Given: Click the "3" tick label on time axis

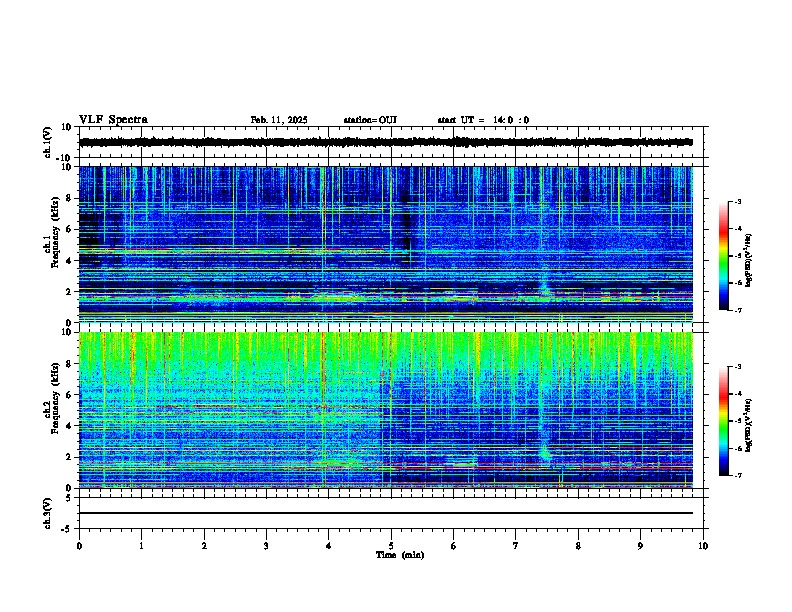Looking at the screenshot, I should (266, 546).
